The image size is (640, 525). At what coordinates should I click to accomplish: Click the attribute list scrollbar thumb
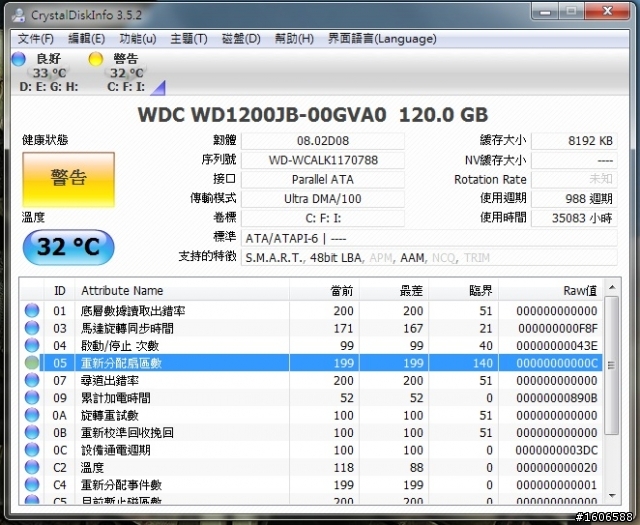point(611,365)
